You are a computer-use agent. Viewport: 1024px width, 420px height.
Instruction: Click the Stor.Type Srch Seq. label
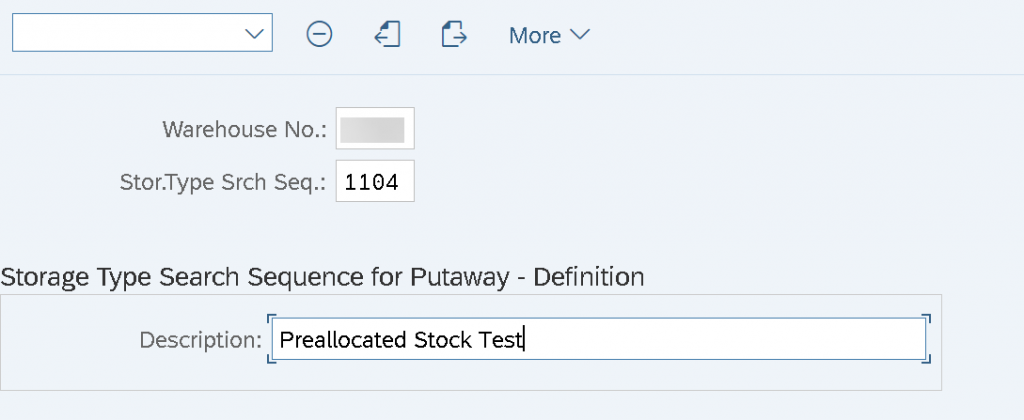pyautogui.click(x=223, y=182)
